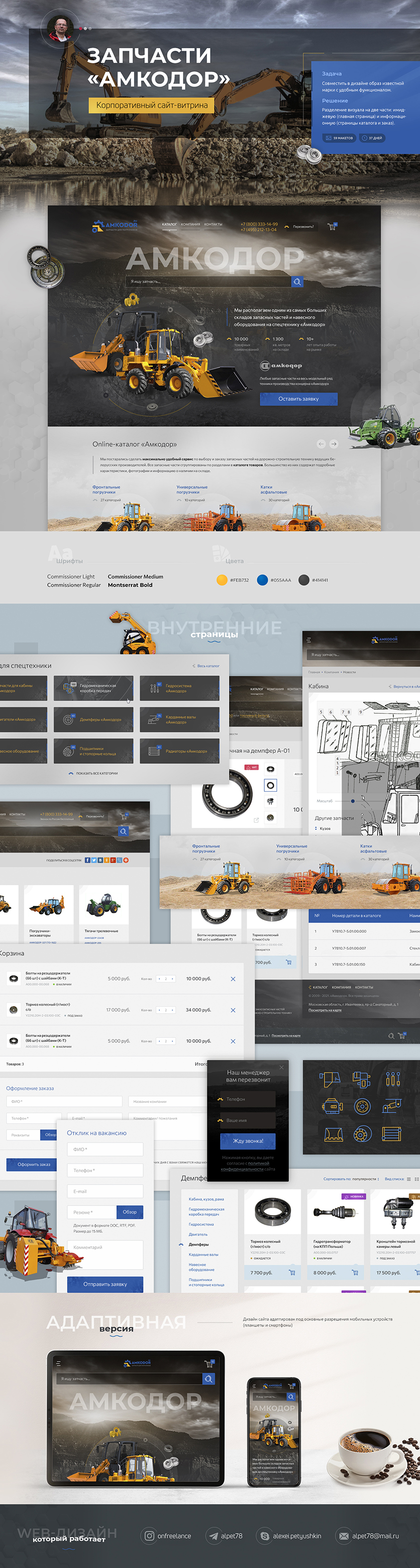420x1568 pixels.
Task: Open the Тягачи трелевочные card thumbnail
Action: tap(104, 905)
